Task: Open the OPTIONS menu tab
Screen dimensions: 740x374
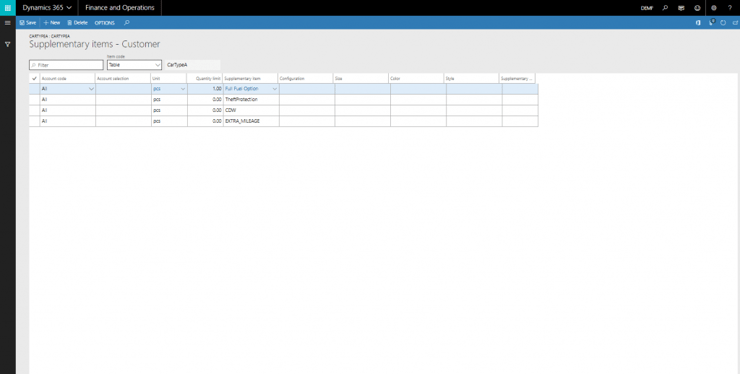Action: click(x=105, y=23)
